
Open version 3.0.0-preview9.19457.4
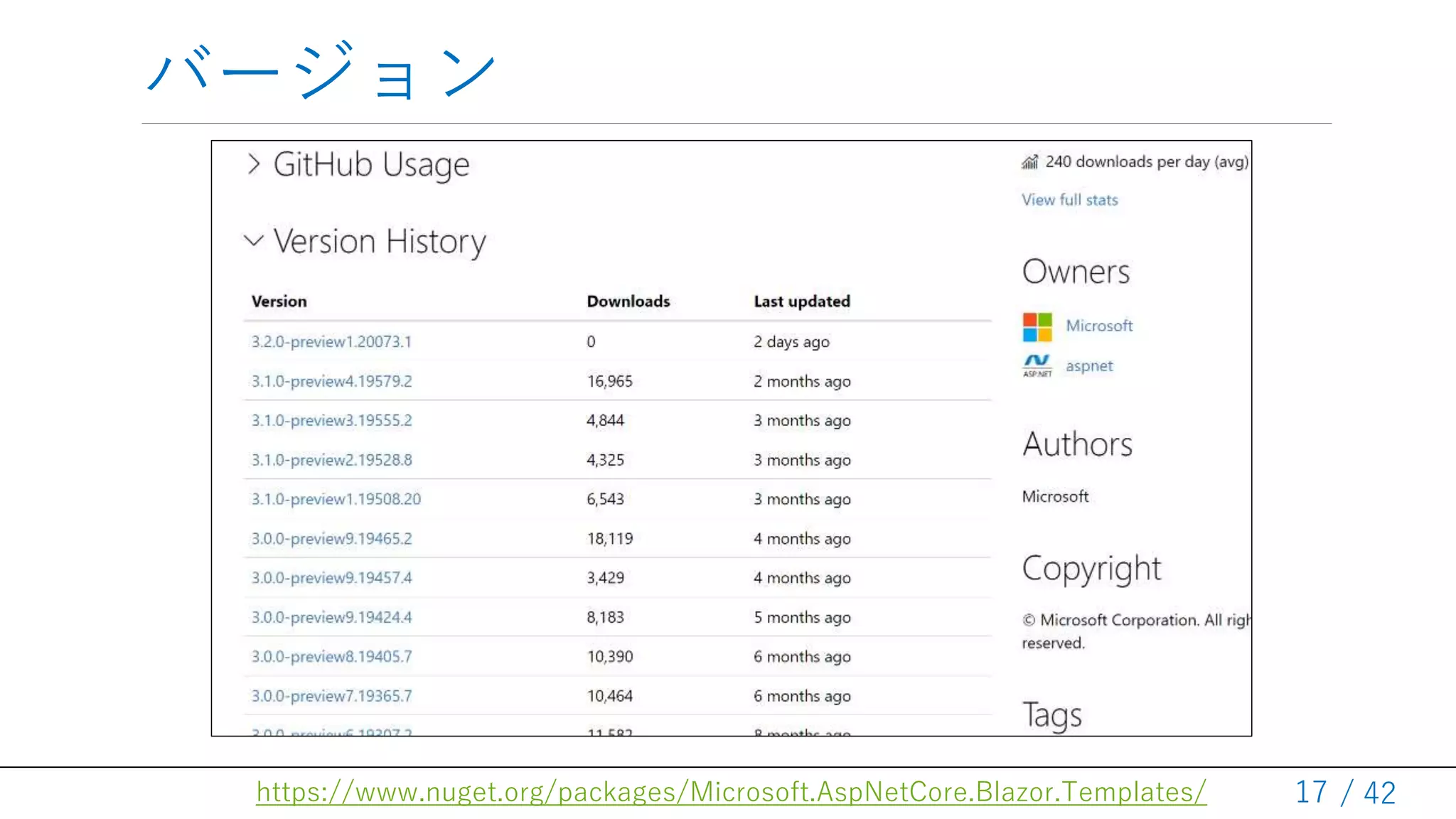[x=331, y=578]
